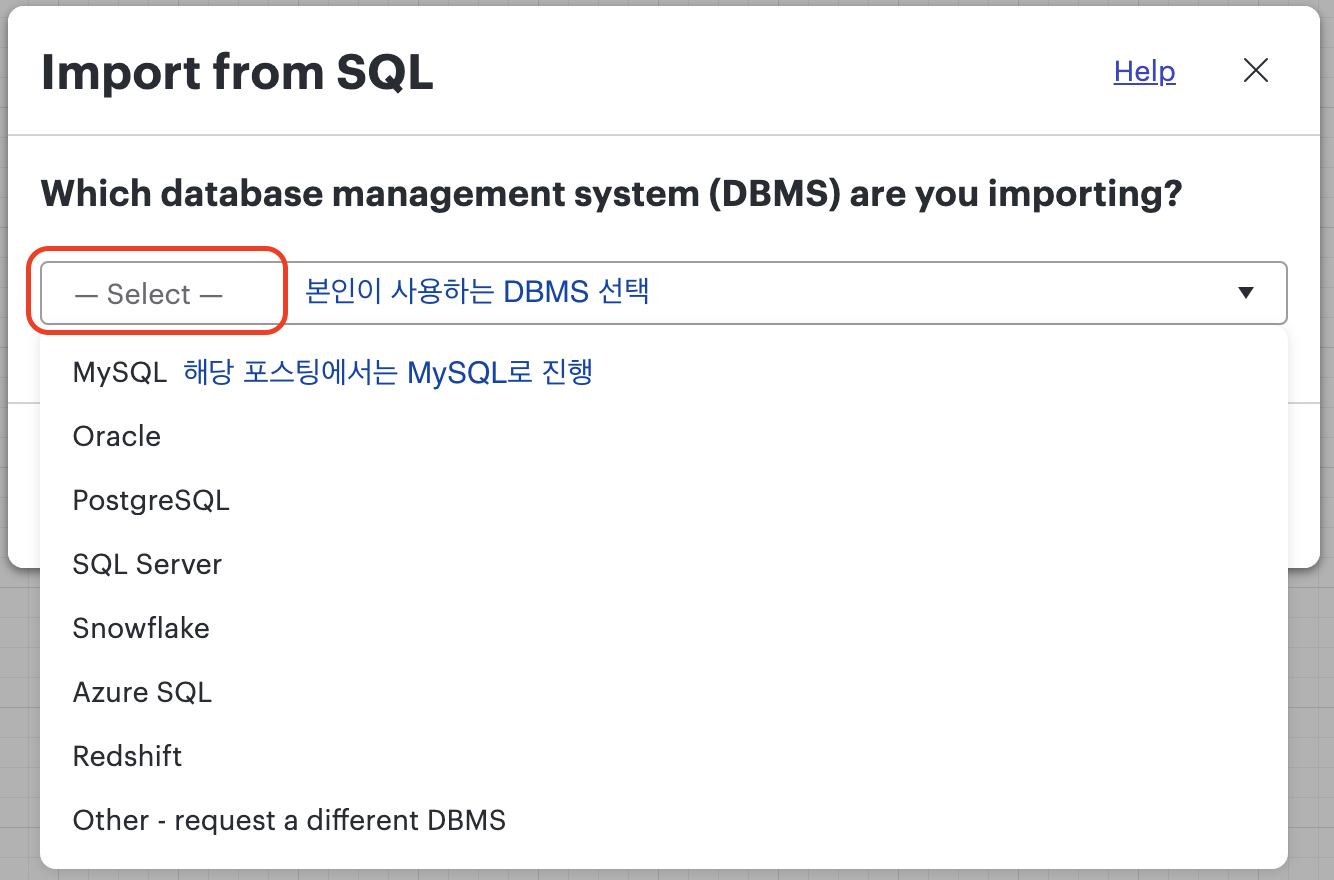Open the Help link

tap(1144, 71)
